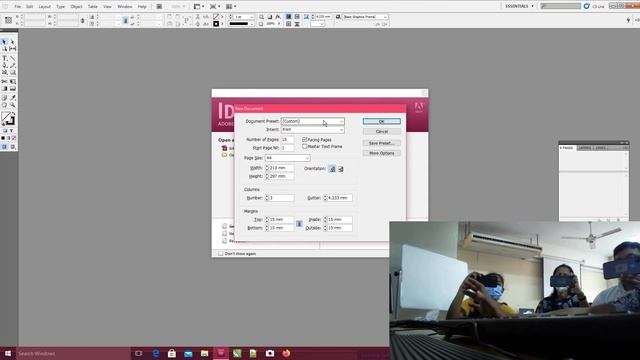The width and height of the screenshot is (640, 360).
Task: Click the Save Preset button
Action: pyautogui.click(x=382, y=143)
